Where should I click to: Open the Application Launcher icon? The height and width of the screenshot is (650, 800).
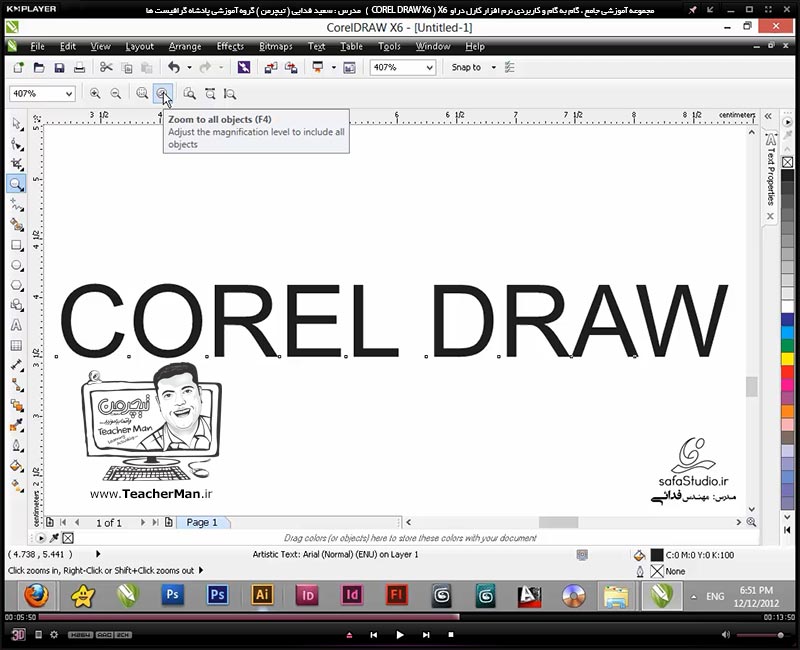point(318,67)
